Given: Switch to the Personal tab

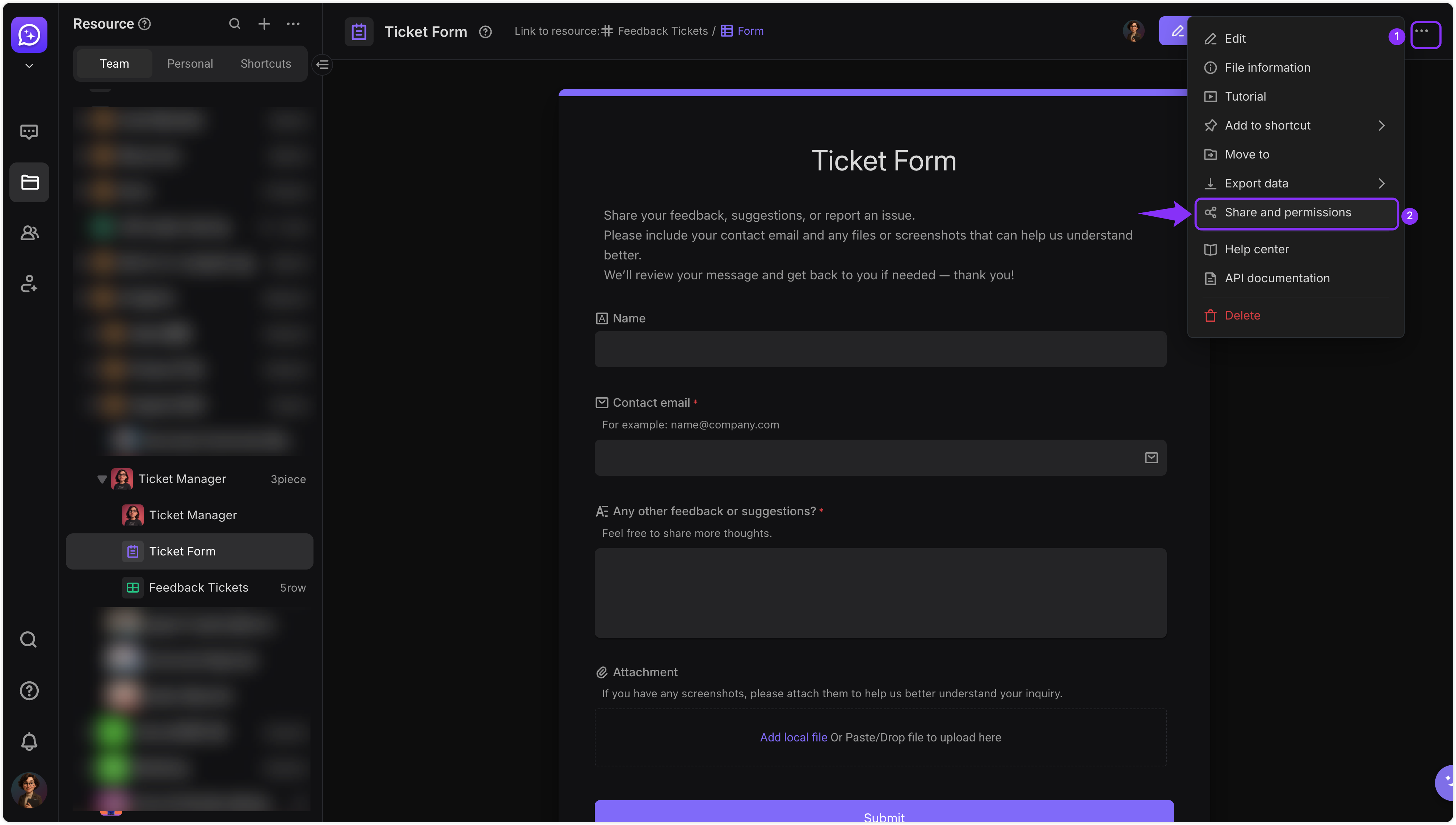Looking at the screenshot, I should [x=190, y=64].
